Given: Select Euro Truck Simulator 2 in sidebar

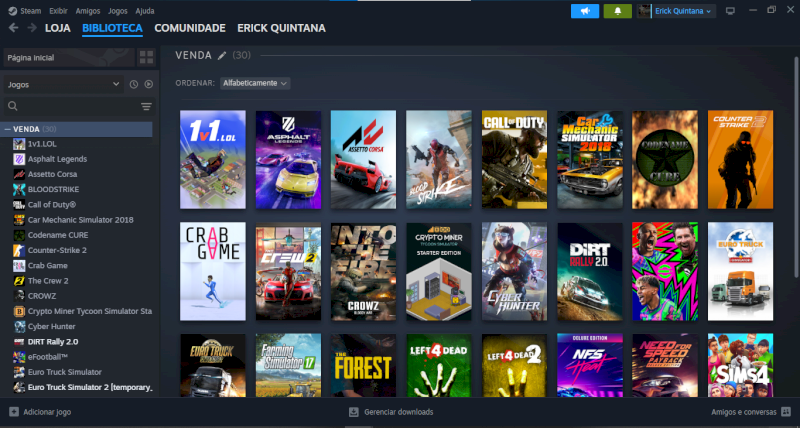Looking at the screenshot, I should (90, 387).
